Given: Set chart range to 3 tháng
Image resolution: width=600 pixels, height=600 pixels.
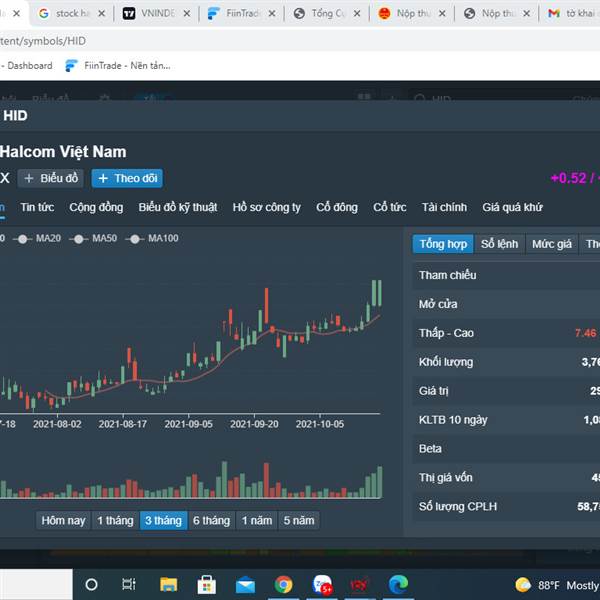Looking at the screenshot, I should (163, 521).
